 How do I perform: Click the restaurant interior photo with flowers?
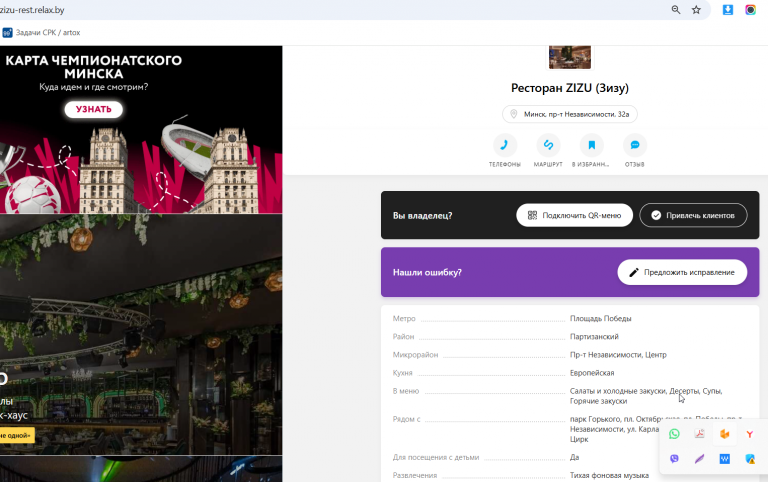(141, 334)
